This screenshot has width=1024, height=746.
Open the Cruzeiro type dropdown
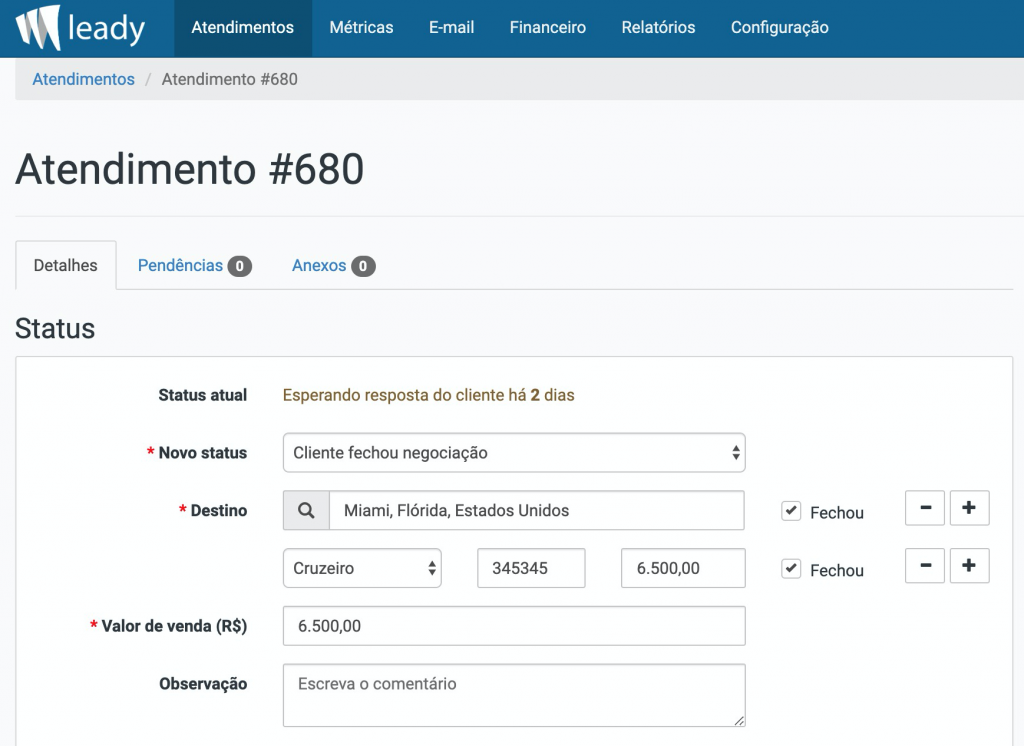point(362,568)
